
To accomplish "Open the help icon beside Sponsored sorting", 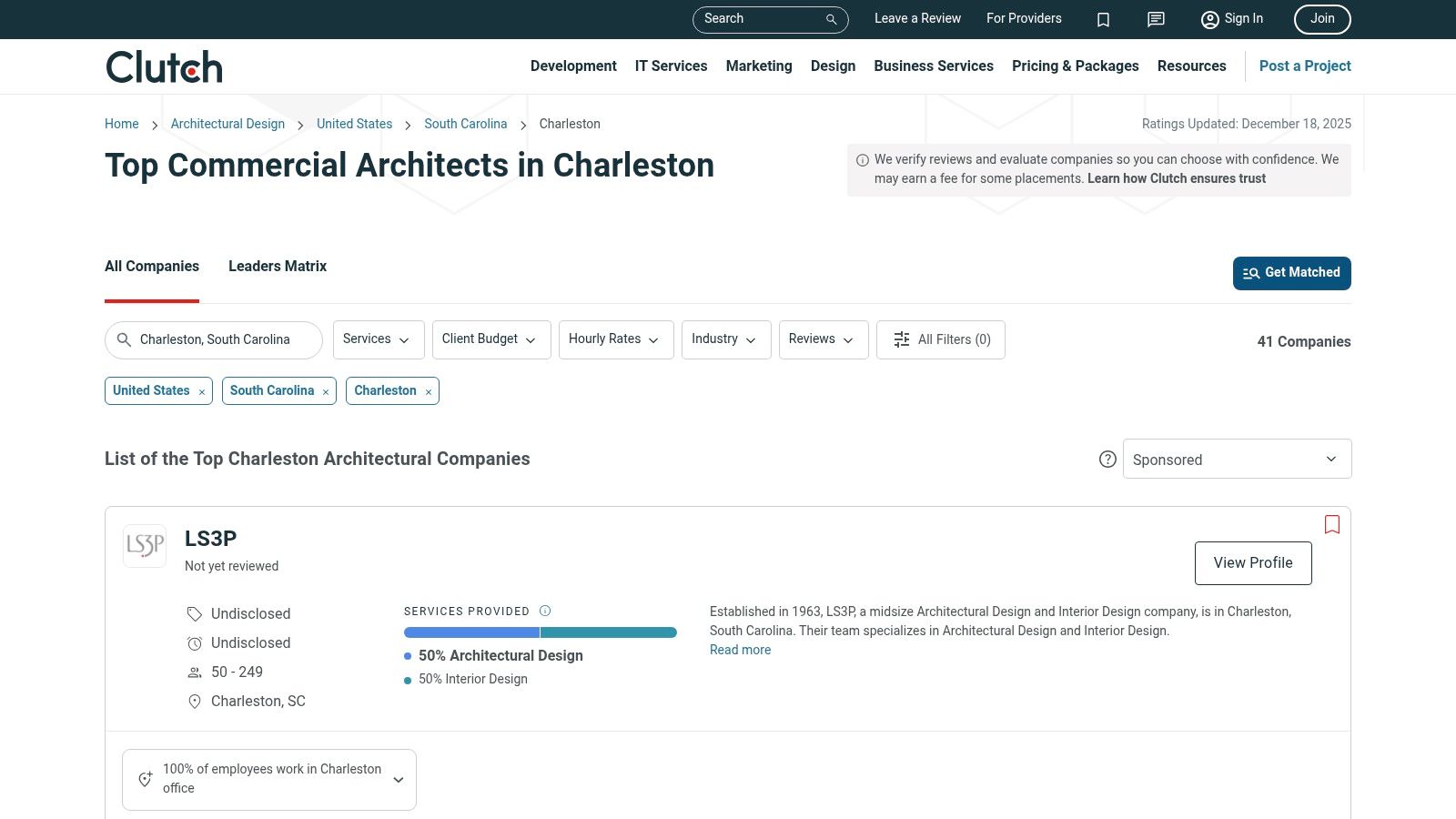I will click(x=1107, y=460).
